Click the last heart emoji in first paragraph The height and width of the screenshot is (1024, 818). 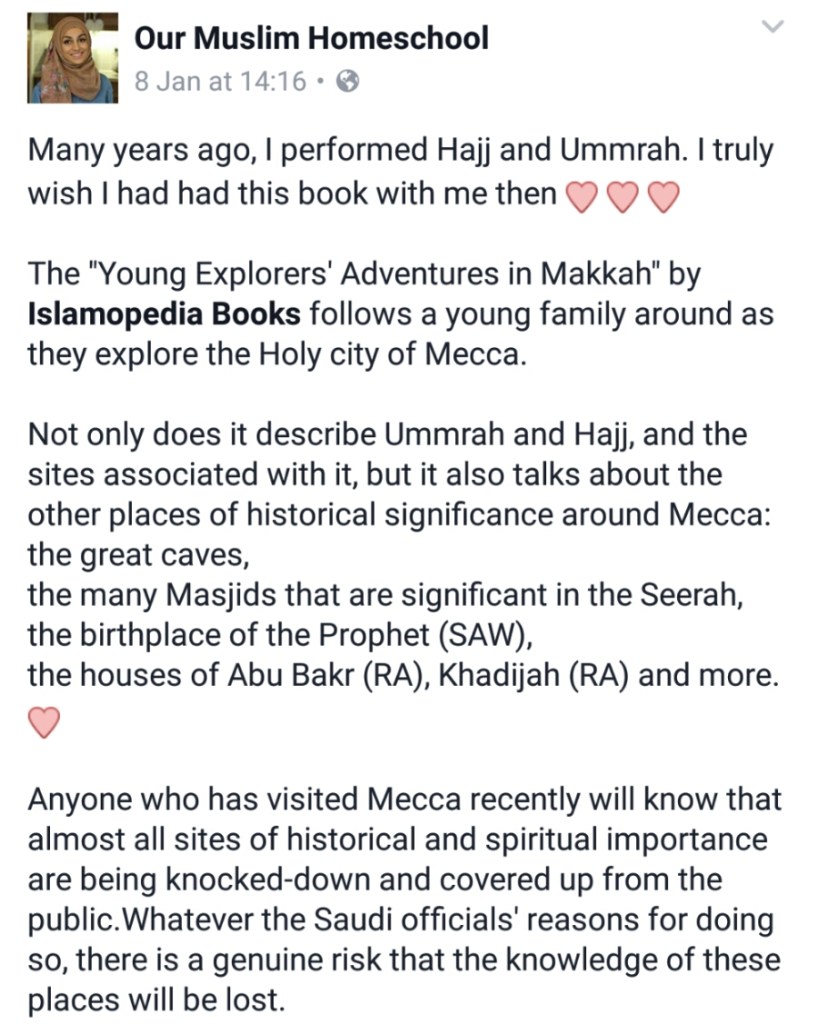(664, 196)
